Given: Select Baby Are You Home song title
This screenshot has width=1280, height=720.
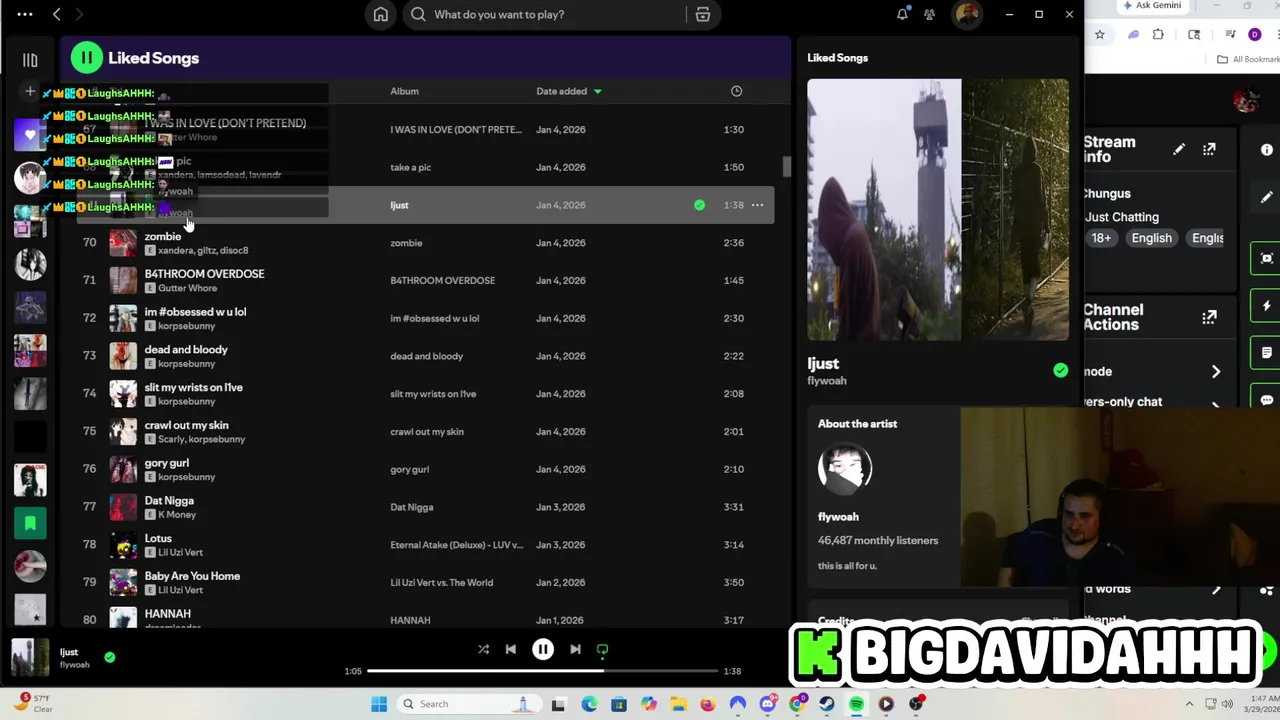Looking at the screenshot, I should [x=192, y=576].
